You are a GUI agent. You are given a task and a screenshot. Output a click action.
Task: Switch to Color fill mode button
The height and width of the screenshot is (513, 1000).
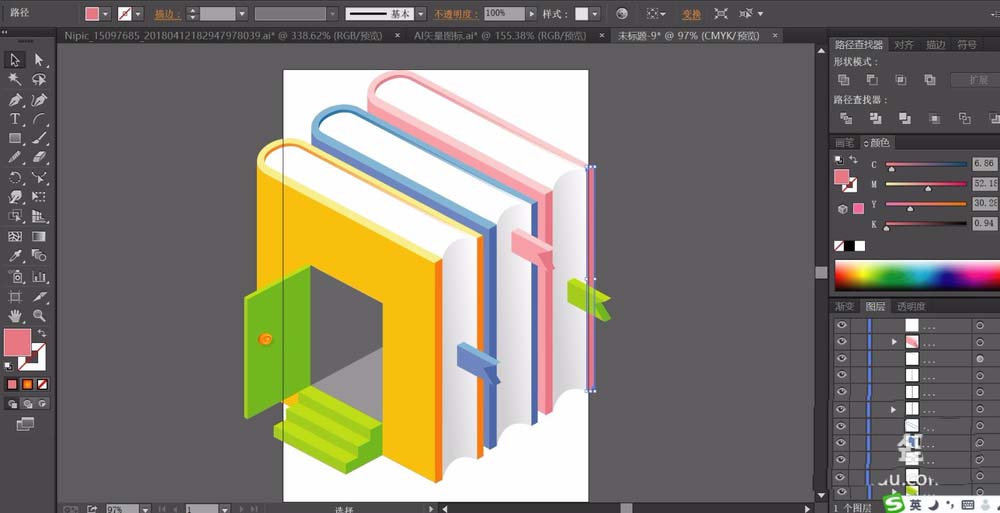12,384
